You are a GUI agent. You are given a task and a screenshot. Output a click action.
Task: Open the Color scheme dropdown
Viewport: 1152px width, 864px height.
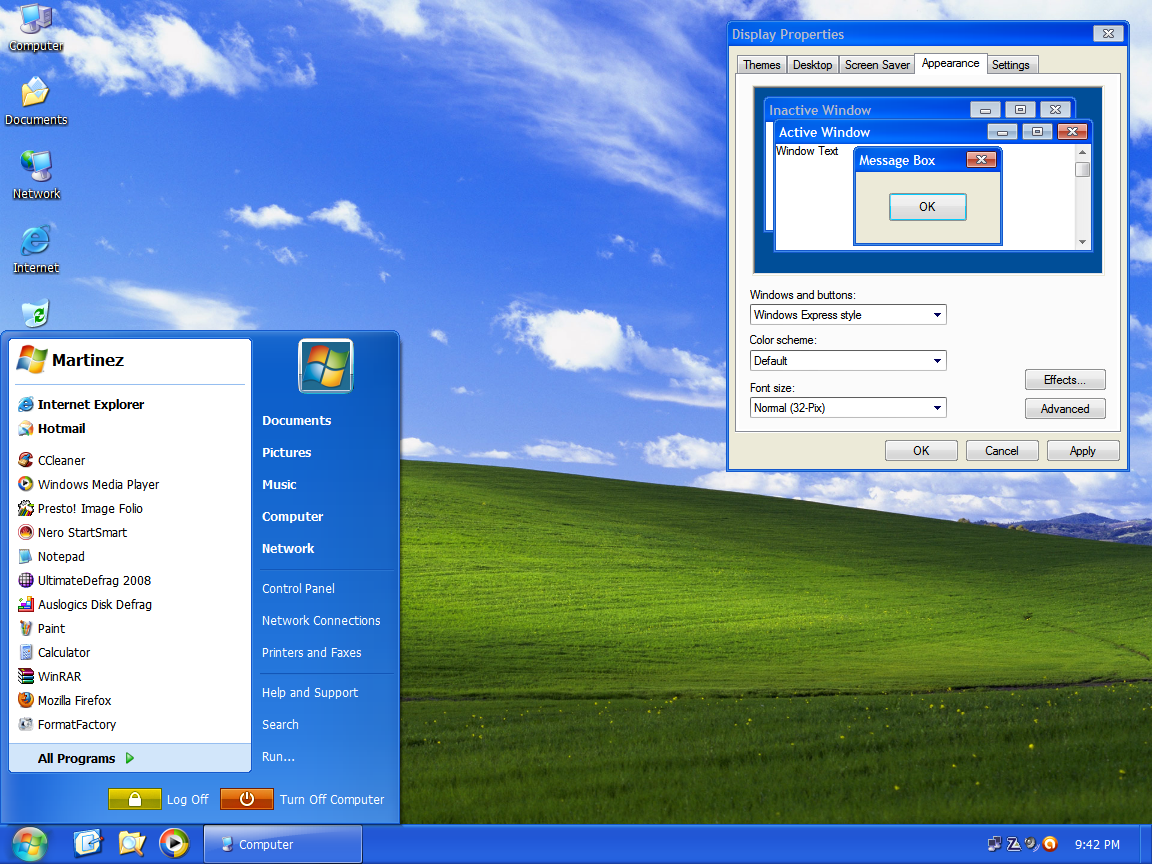click(x=937, y=361)
